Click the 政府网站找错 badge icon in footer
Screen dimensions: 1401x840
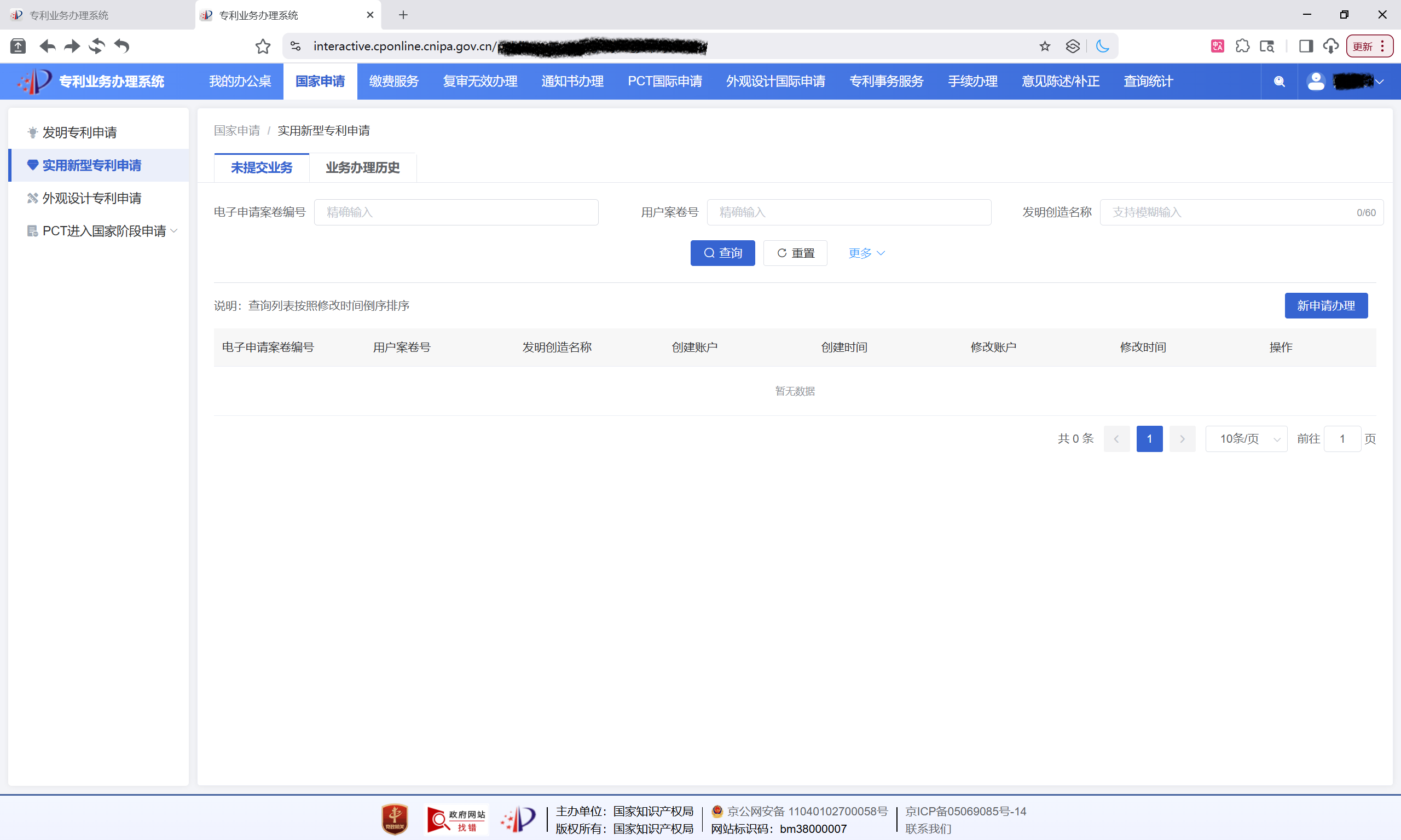click(x=456, y=819)
